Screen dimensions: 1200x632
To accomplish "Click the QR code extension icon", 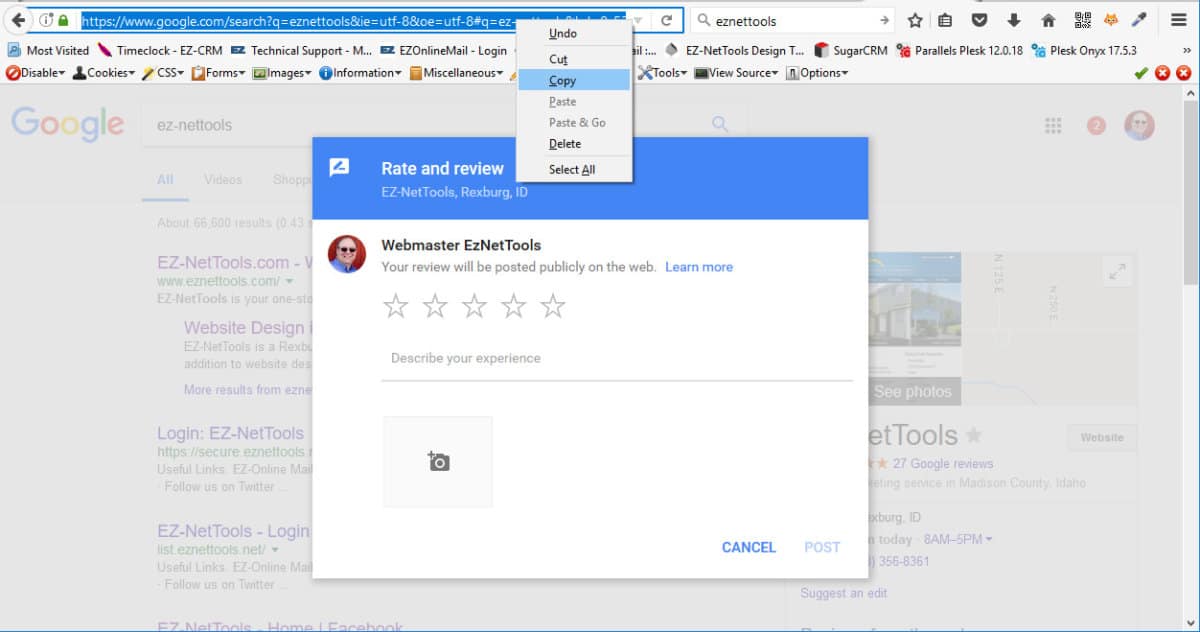I will [1082, 20].
